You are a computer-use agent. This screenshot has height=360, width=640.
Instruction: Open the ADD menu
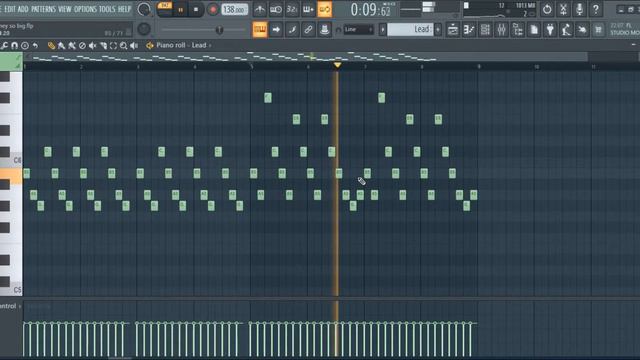[x=23, y=9]
